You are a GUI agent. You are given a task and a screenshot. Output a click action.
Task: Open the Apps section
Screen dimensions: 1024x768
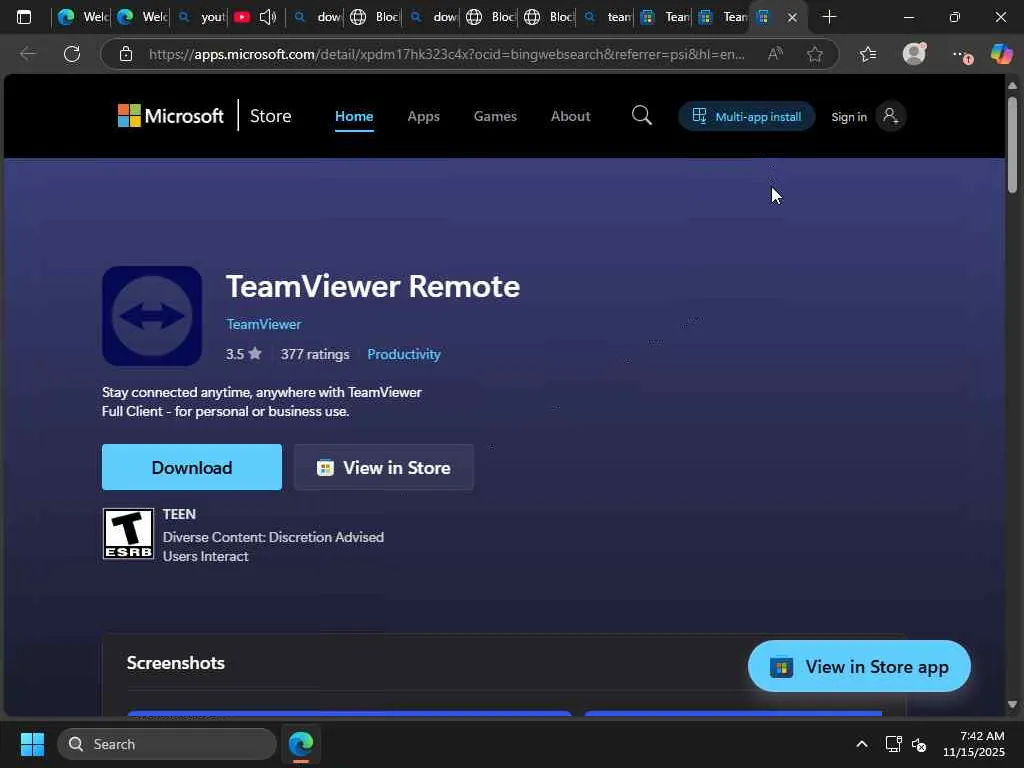click(x=423, y=116)
